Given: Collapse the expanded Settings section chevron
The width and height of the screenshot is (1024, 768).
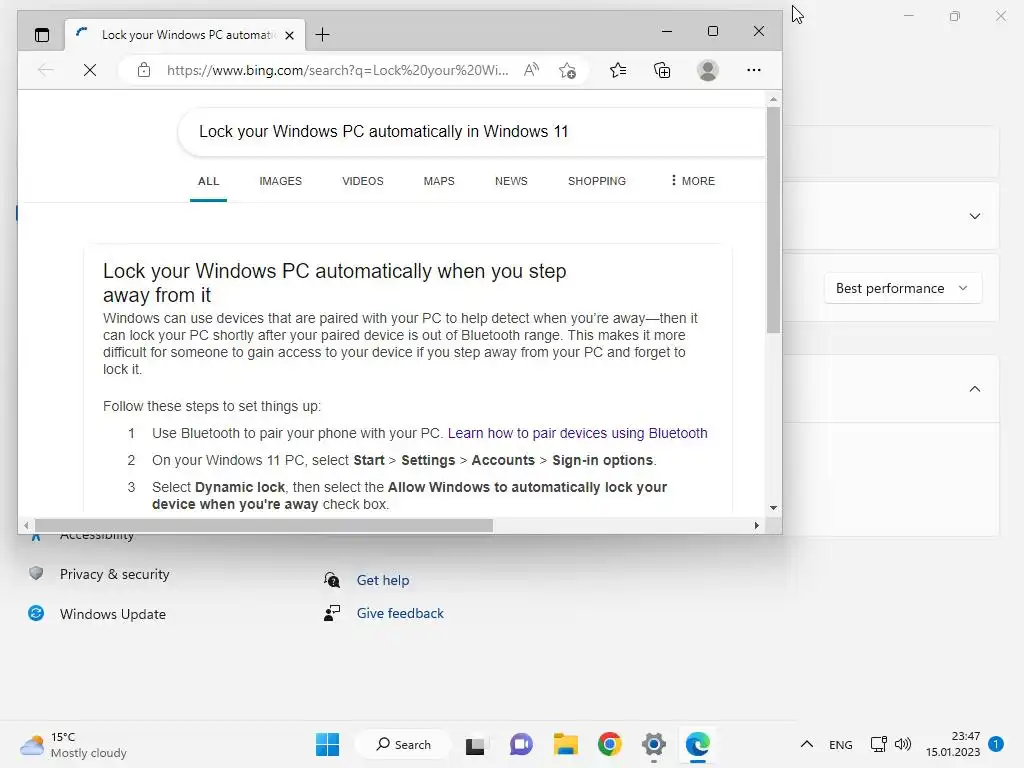Looking at the screenshot, I should (x=975, y=389).
